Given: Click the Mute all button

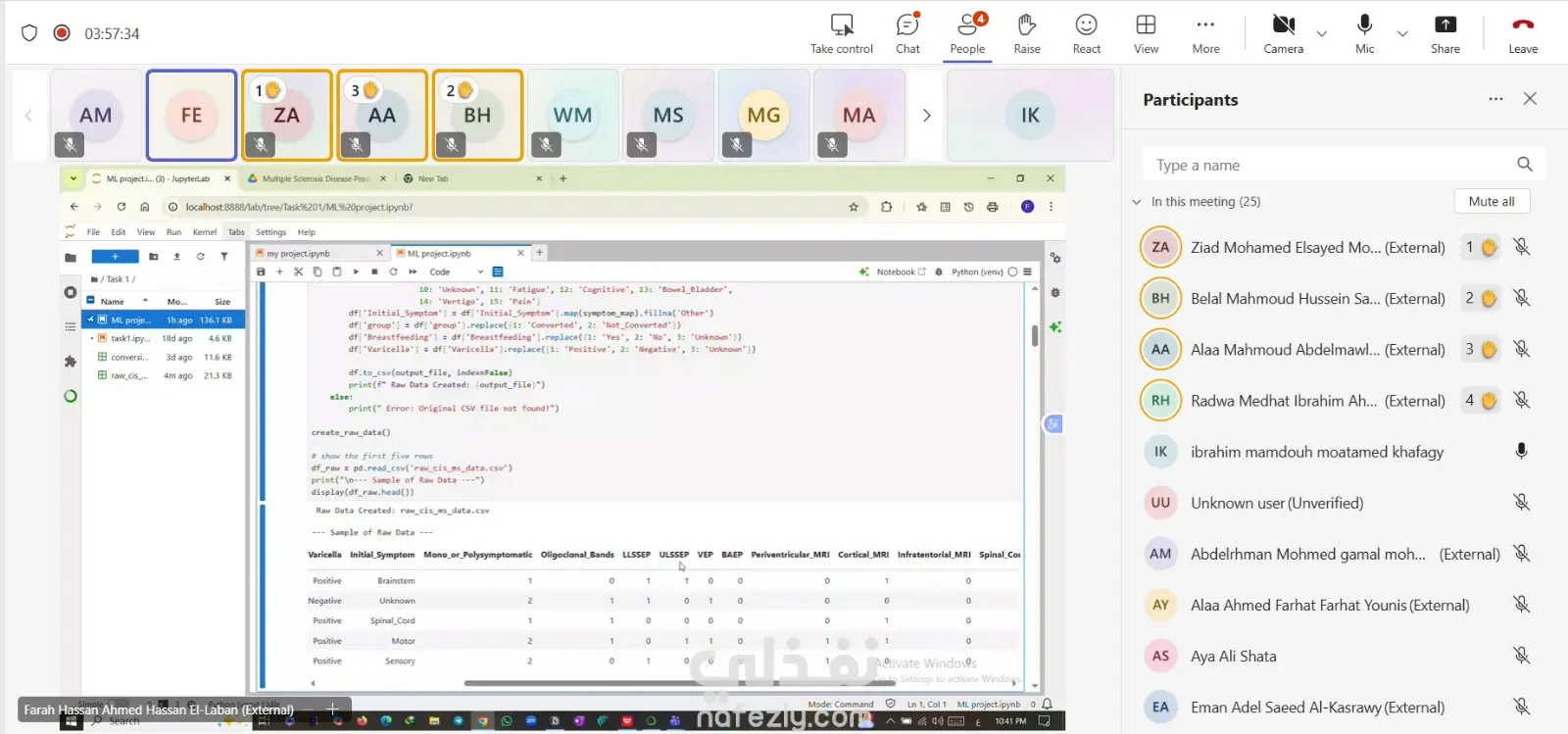Looking at the screenshot, I should (x=1492, y=201).
